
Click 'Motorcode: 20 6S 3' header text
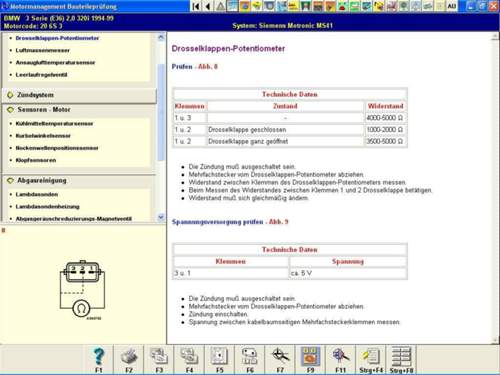coord(33,26)
